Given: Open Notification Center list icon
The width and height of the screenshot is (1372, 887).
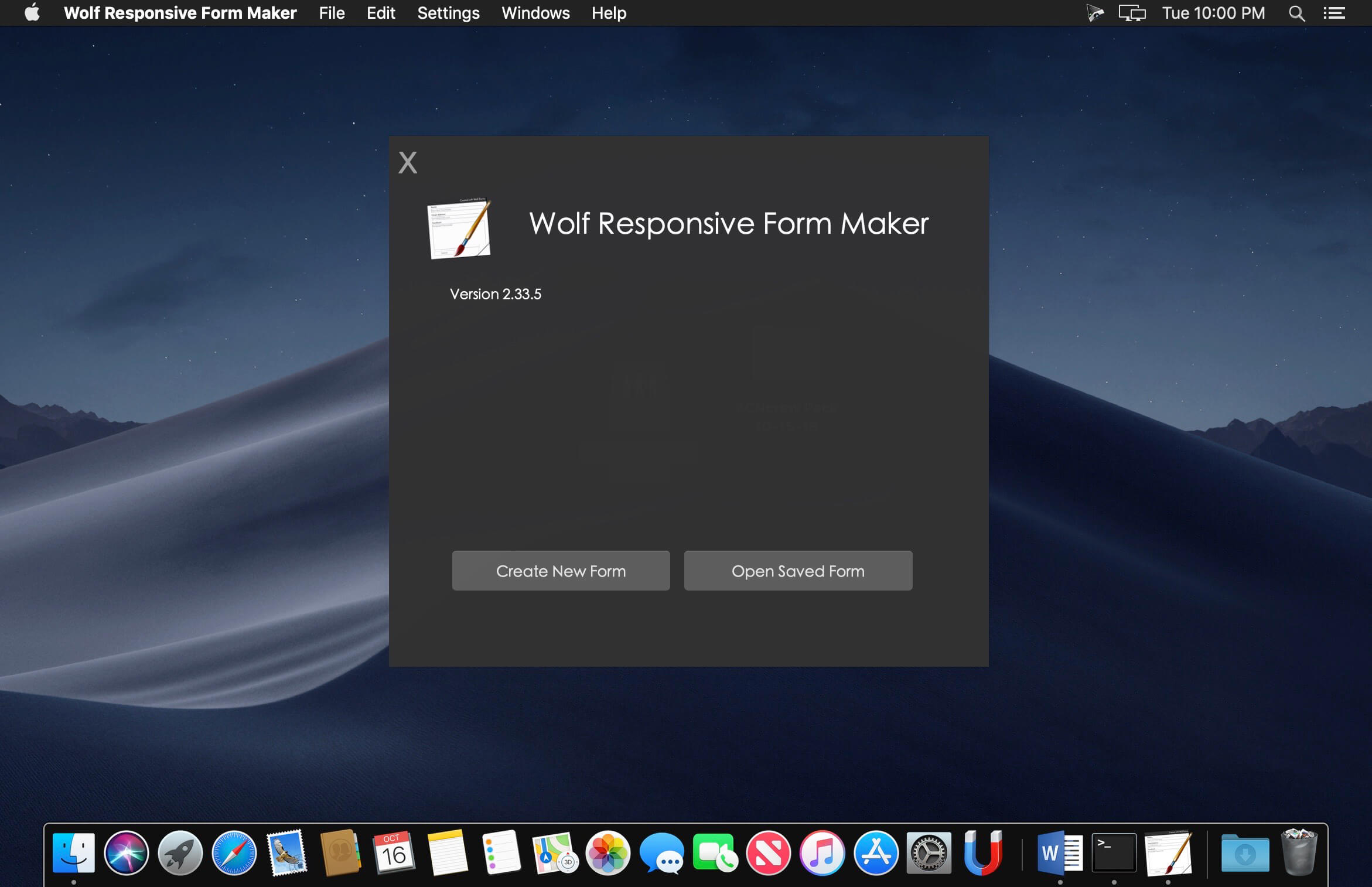Looking at the screenshot, I should point(1334,13).
